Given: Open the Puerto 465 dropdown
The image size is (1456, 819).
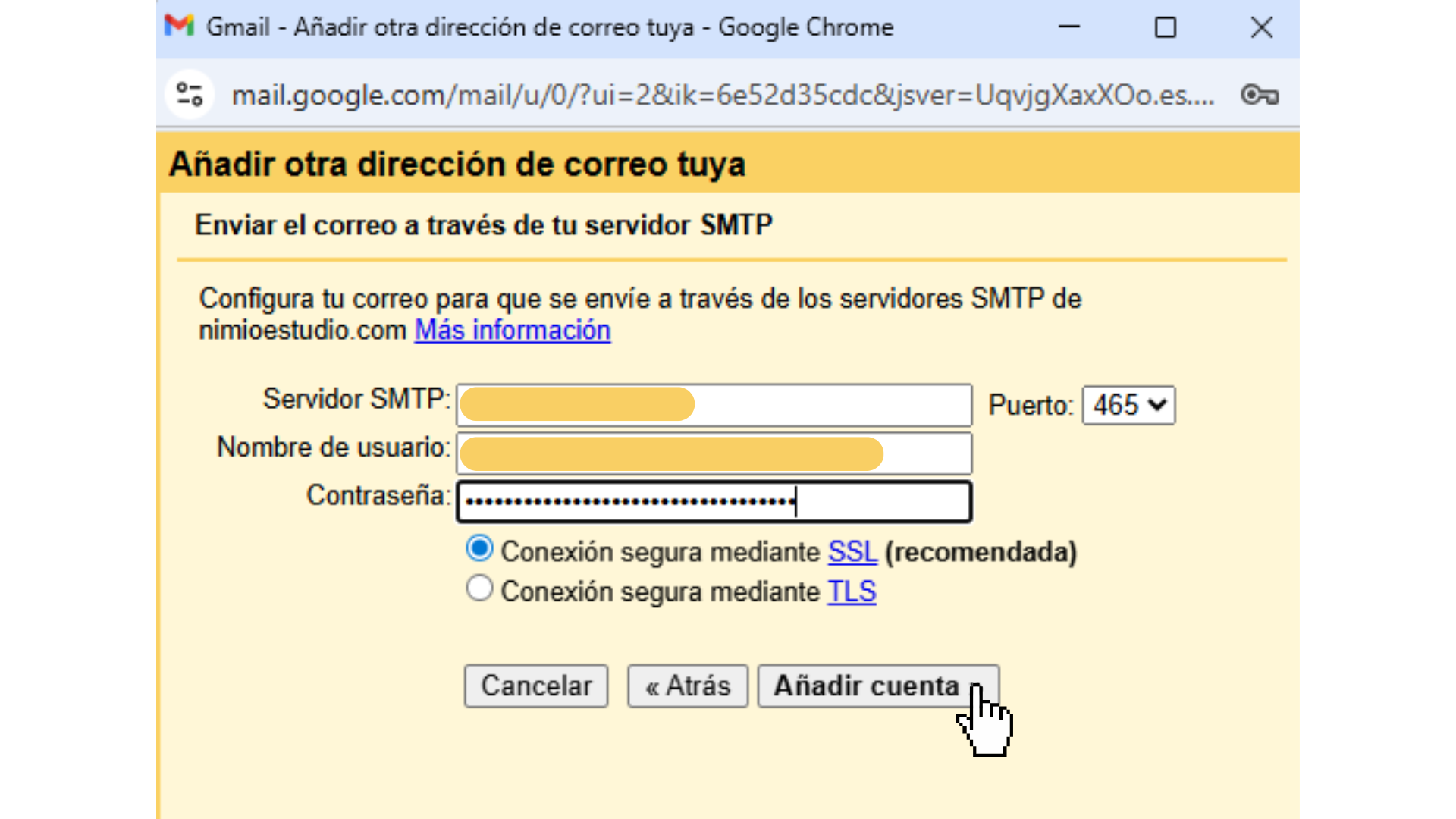Looking at the screenshot, I should (x=1128, y=405).
